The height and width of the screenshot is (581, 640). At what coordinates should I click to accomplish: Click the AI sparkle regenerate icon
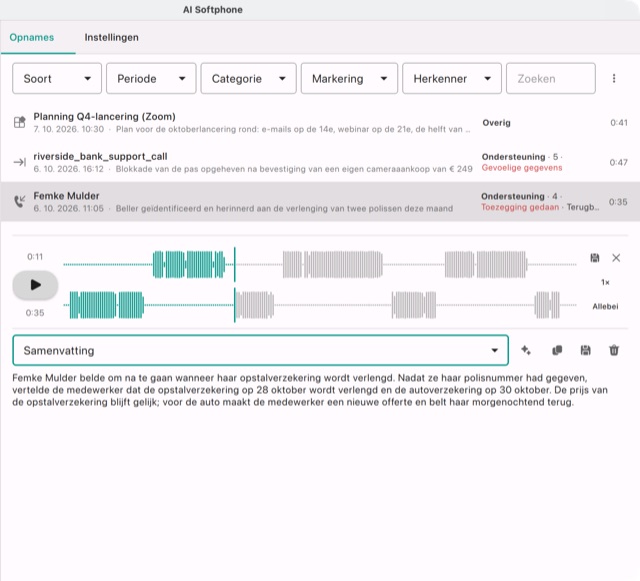[x=526, y=350]
